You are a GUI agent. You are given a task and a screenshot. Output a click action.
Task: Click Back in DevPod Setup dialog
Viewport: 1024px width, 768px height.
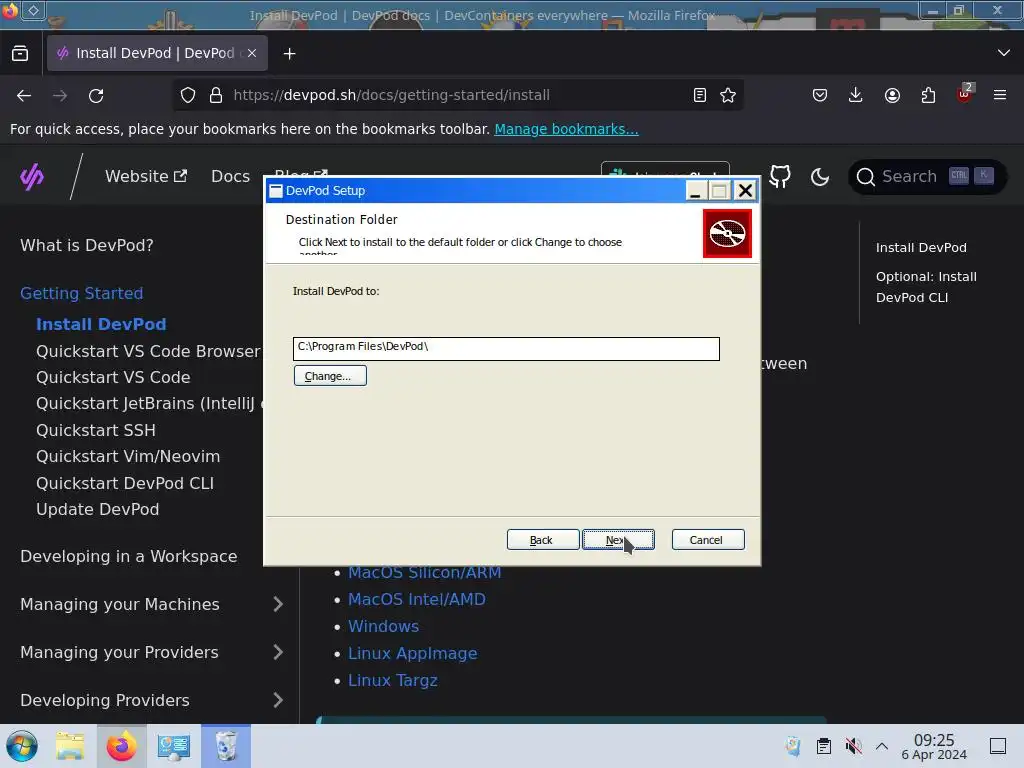(x=543, y=539)
